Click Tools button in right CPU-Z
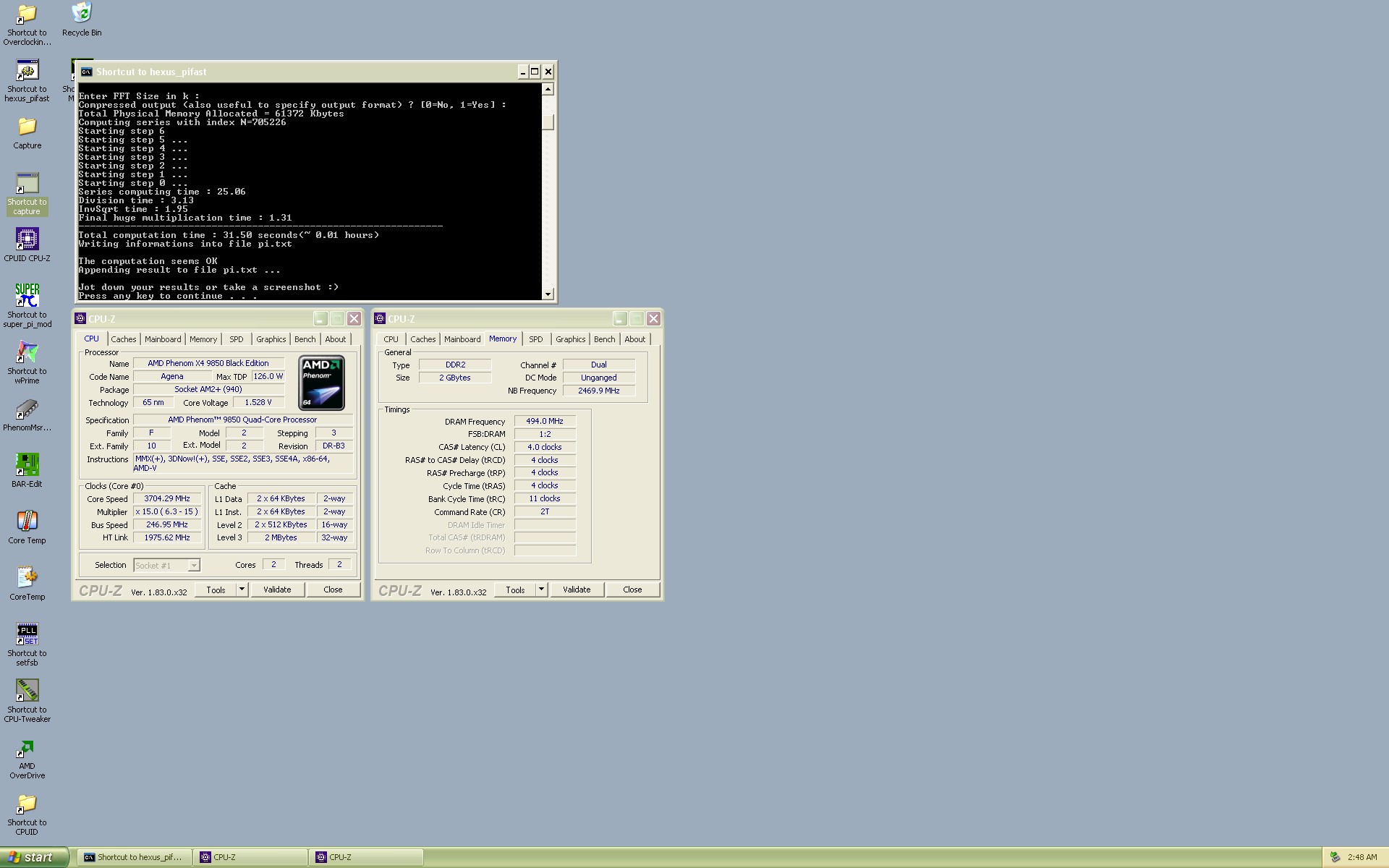 [x=515, y=590]
